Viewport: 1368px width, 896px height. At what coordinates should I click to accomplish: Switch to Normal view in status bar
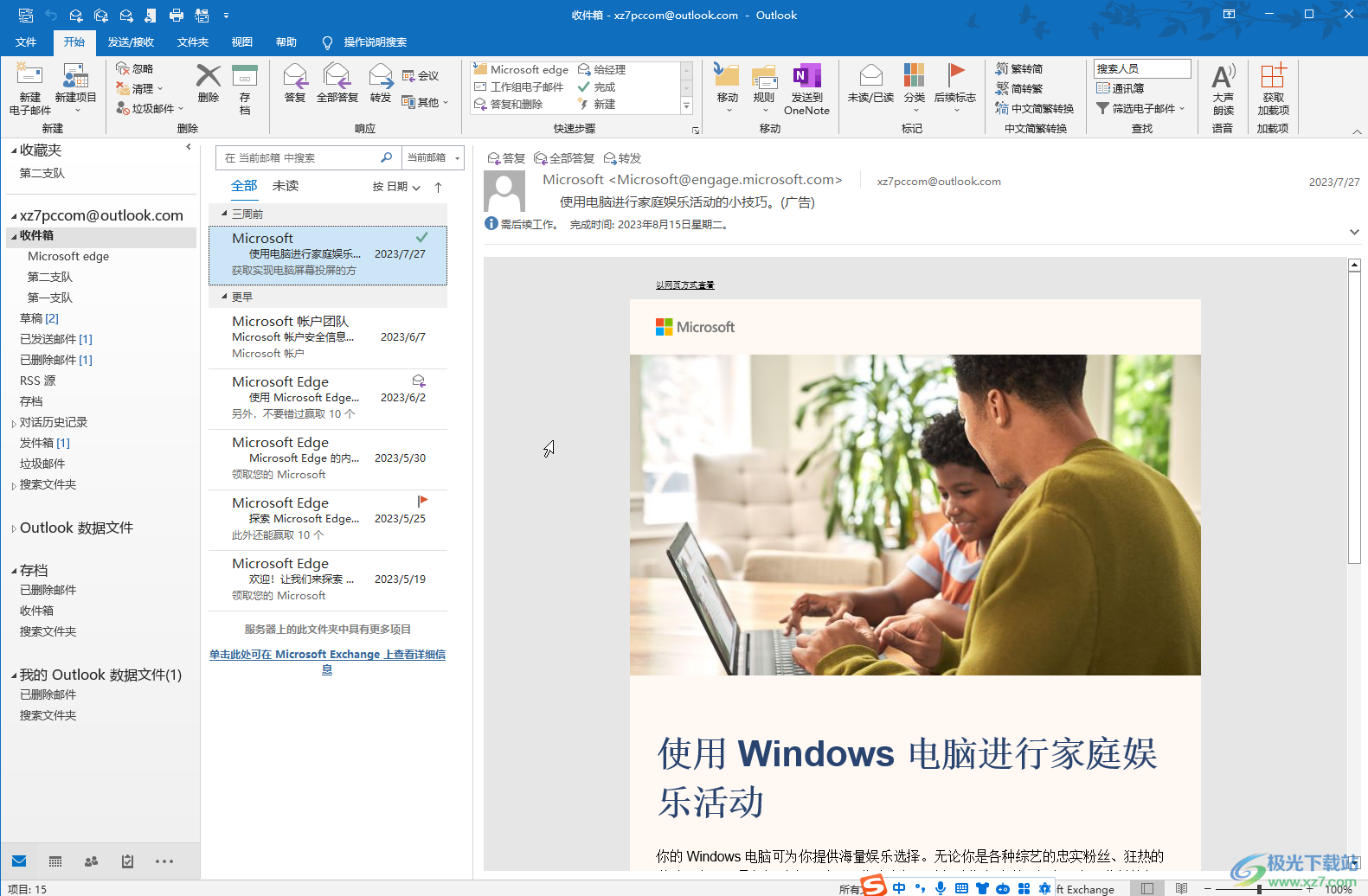pos(1147,888)
